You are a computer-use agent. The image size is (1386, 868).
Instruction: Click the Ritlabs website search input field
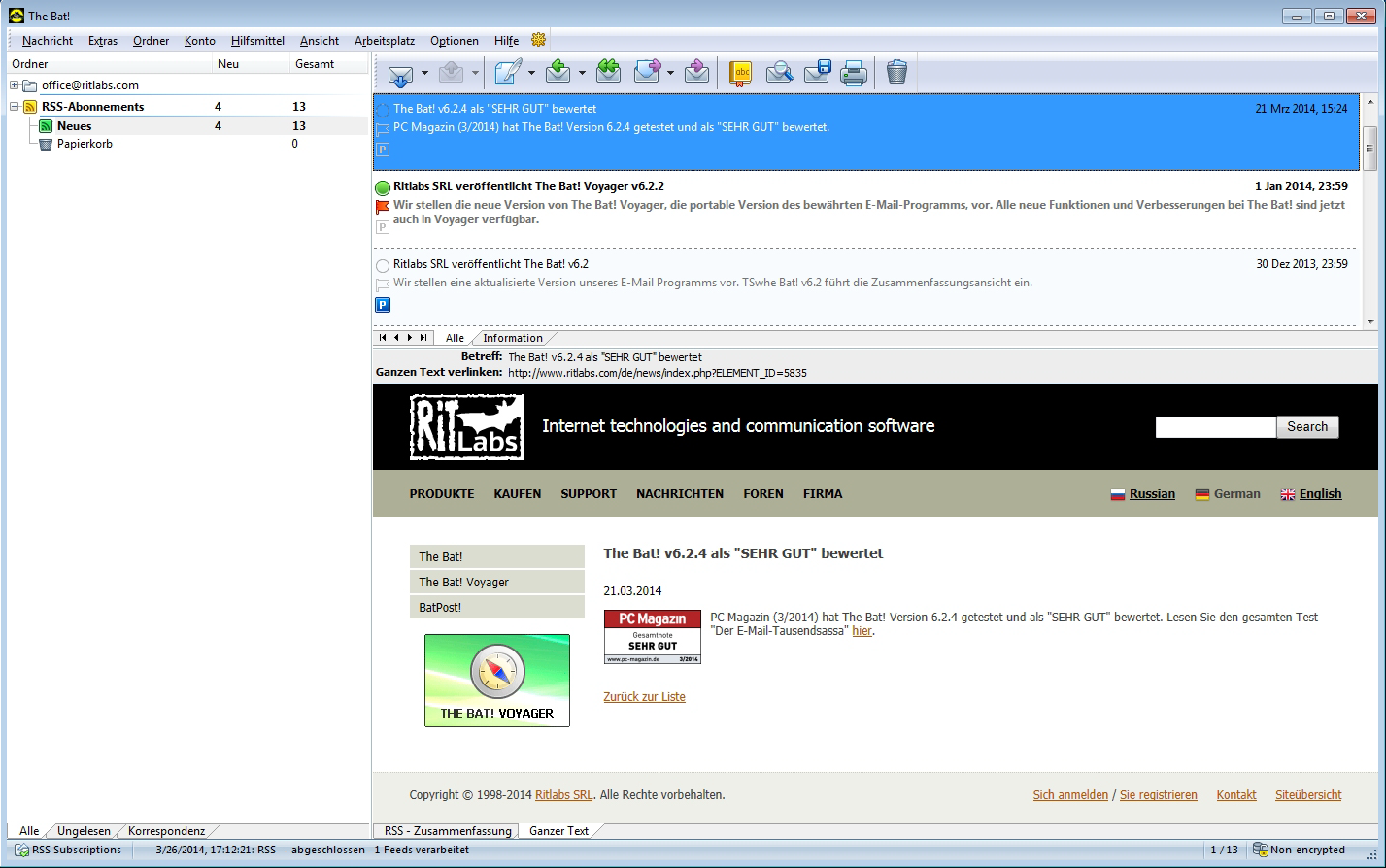pos(1214,427)
